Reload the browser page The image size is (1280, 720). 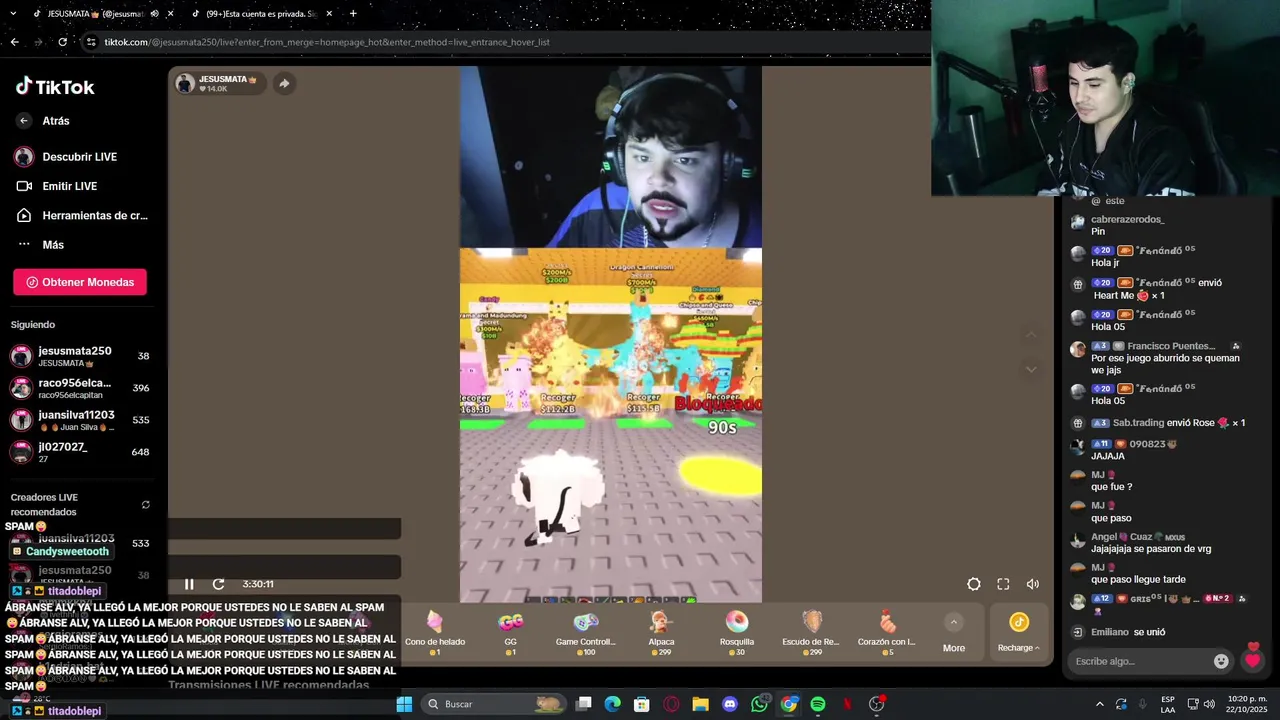pos(62,42)
